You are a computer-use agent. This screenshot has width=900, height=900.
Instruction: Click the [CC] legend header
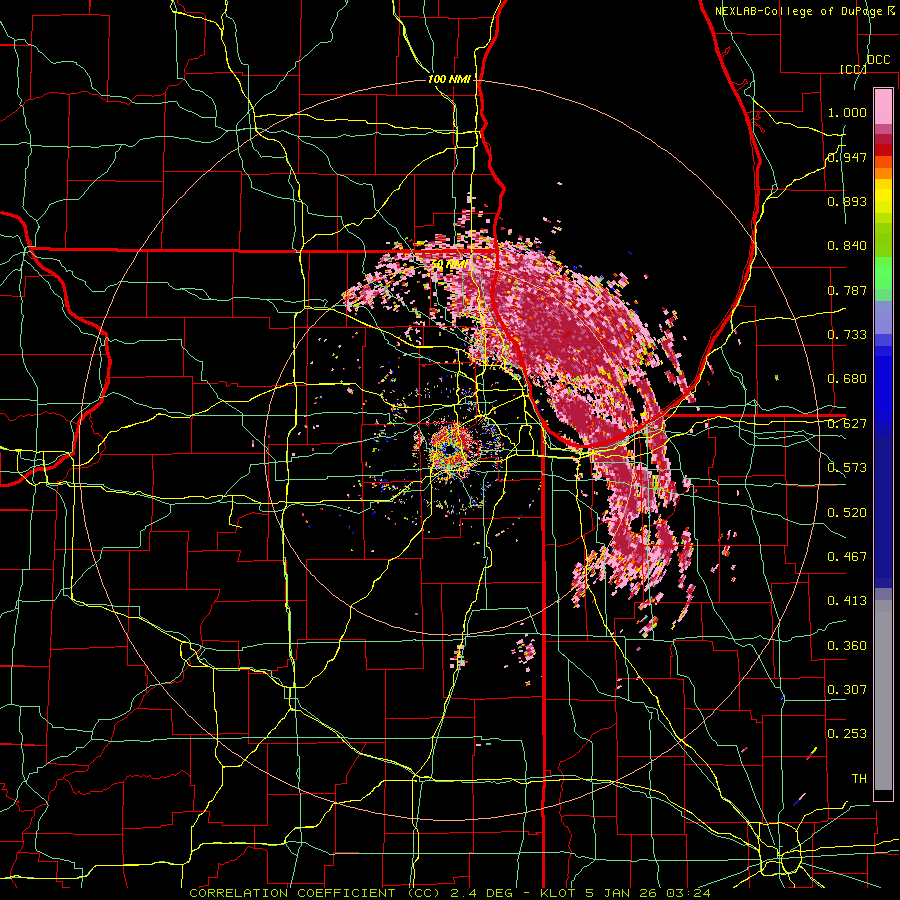coord(853,69)
